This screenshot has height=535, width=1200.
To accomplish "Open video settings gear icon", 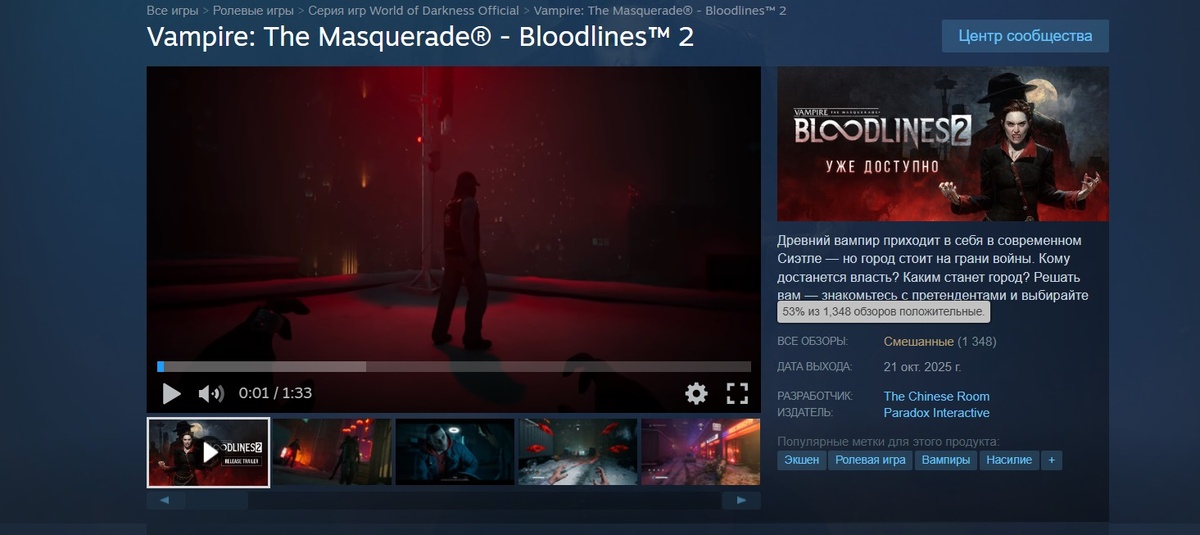I will [x=696, y=393].
